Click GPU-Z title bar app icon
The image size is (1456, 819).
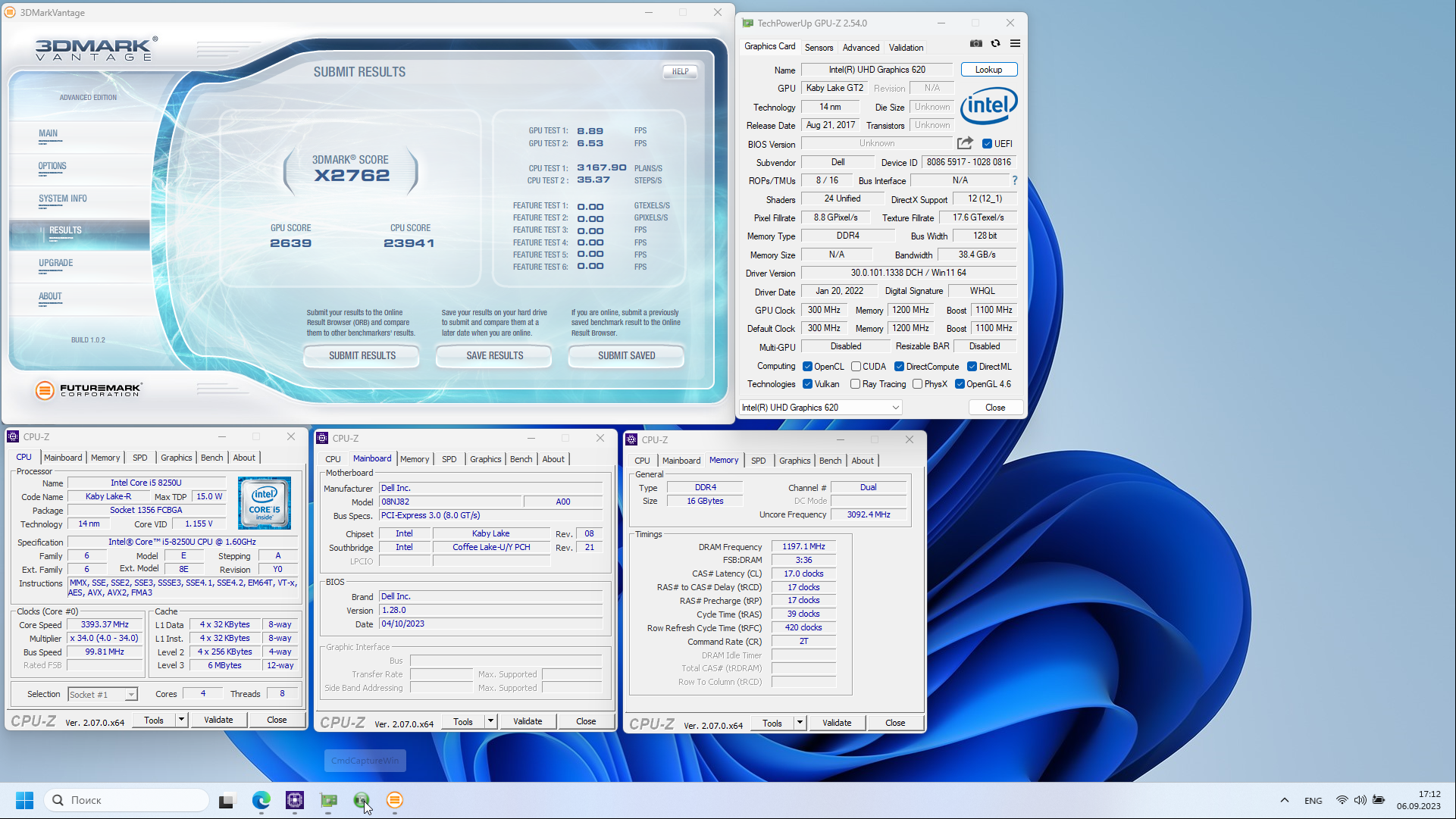[x=747, y=23]
